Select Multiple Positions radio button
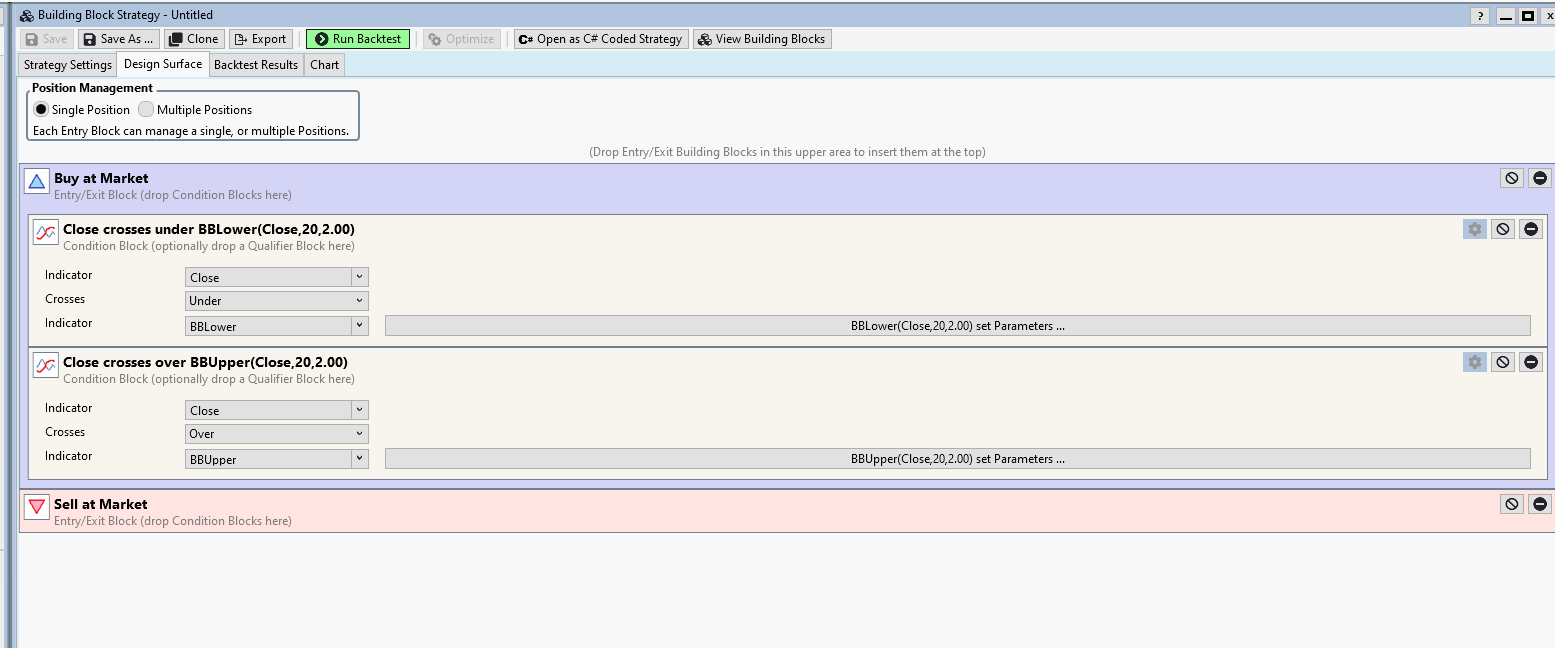The width and height of the screenshot is (1555, 648). point(146,110)
